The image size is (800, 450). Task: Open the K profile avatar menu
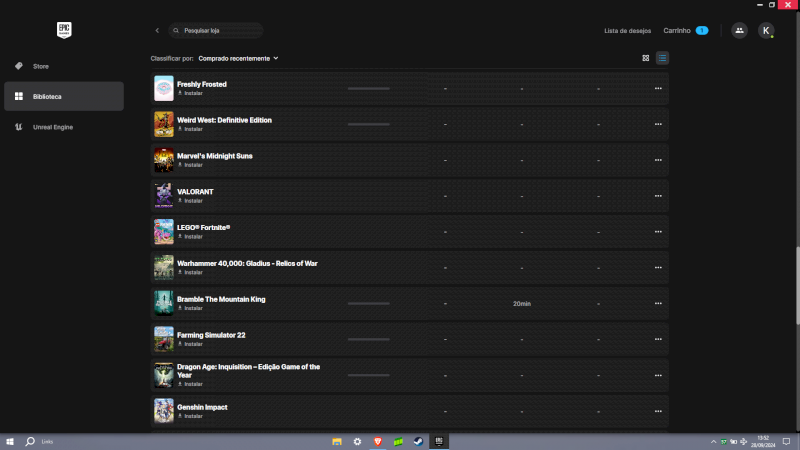pos(766,31)
